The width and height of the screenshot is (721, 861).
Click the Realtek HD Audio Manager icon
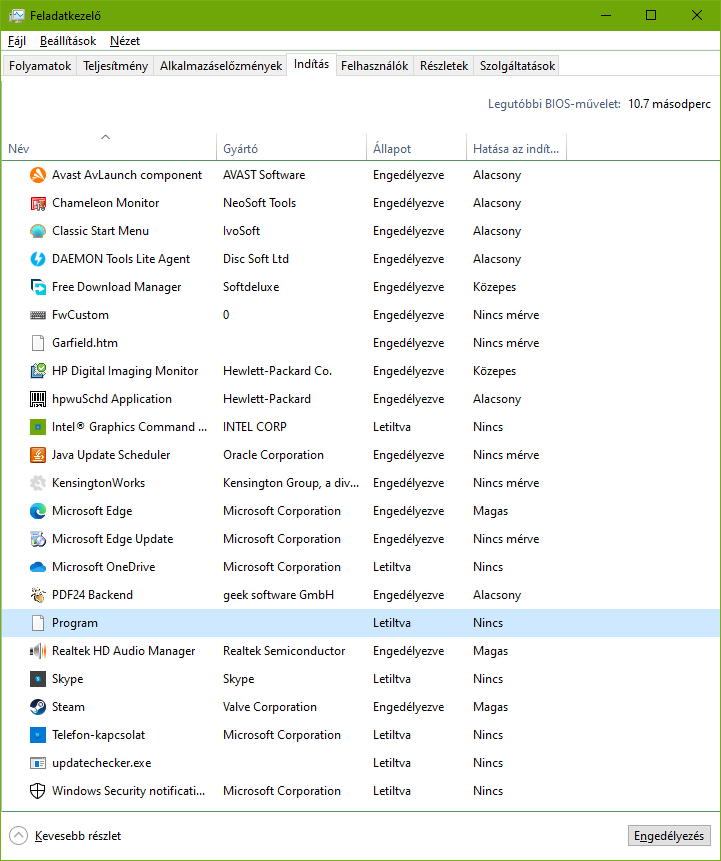[x=38, y=651]
